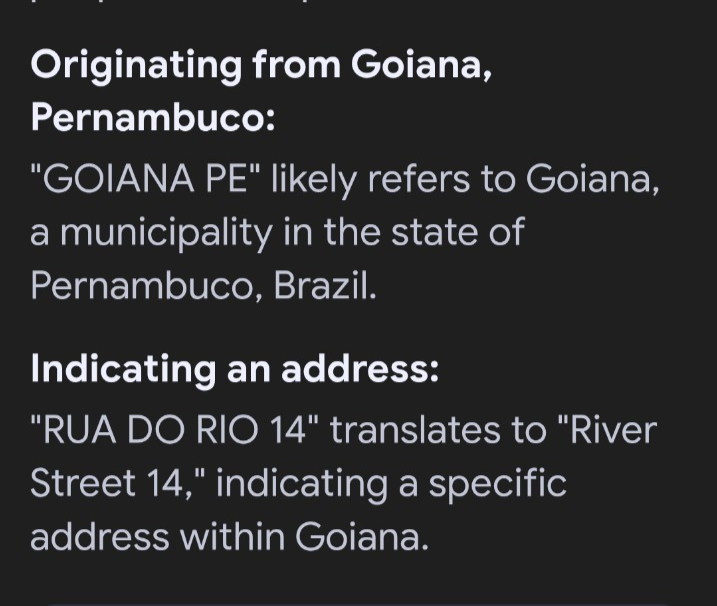Click the word "specific"

pyautogui.click(x=498, y=485)
